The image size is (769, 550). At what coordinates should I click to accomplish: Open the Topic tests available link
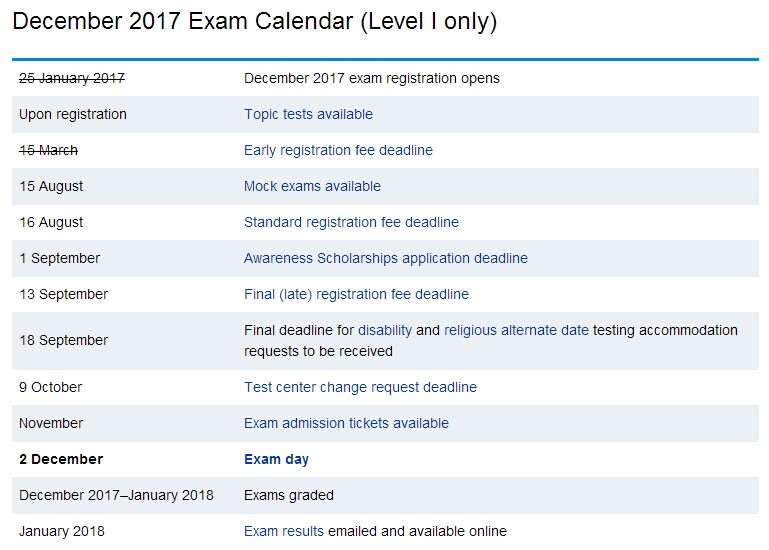(x=308, y=114)
